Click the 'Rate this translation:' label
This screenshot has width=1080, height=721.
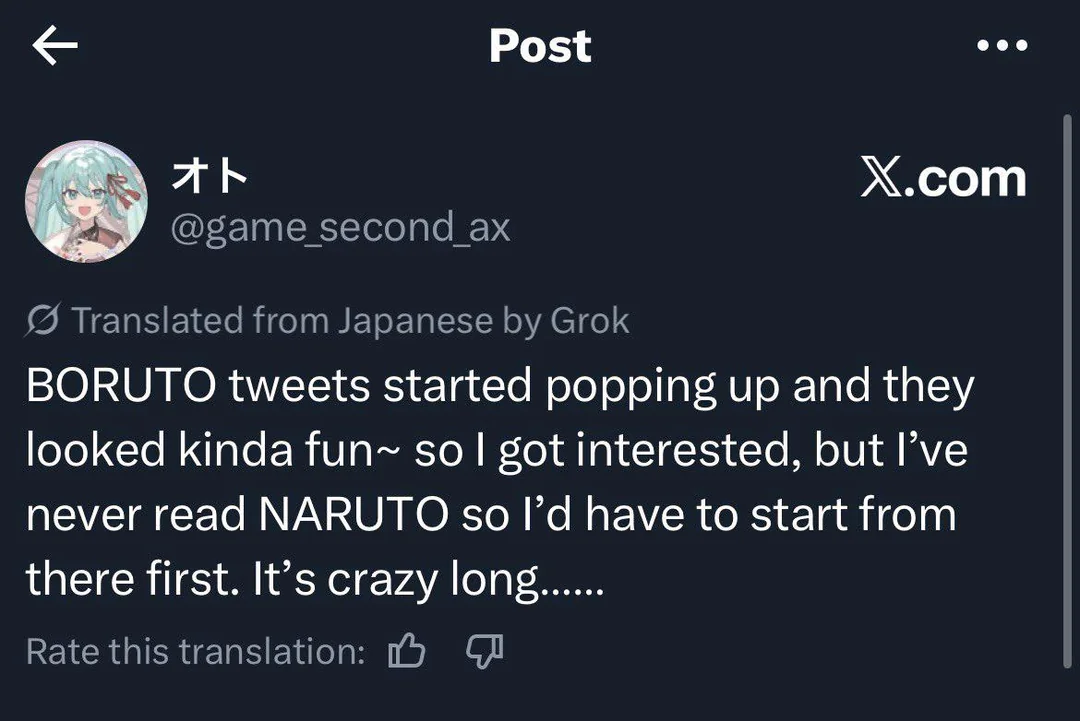(196, 652)
